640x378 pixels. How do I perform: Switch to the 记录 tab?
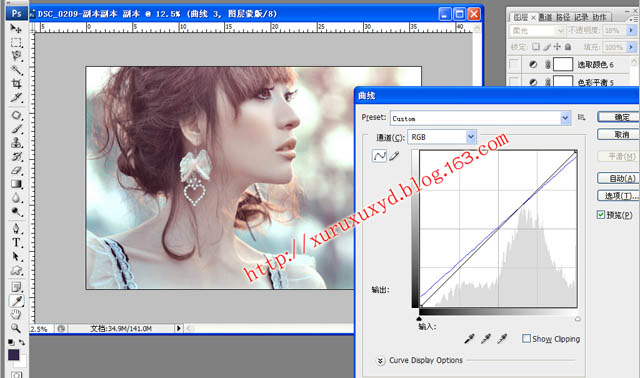(x=581, y=17)
